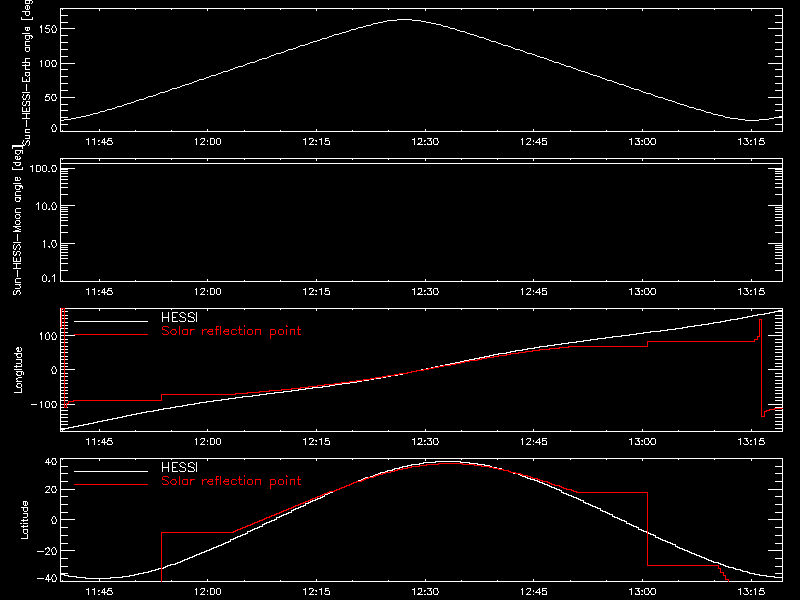Tap the 11:45 time label under Latitude plot
This screenshot has height=600, width=800.
click(x=99, y=591)
